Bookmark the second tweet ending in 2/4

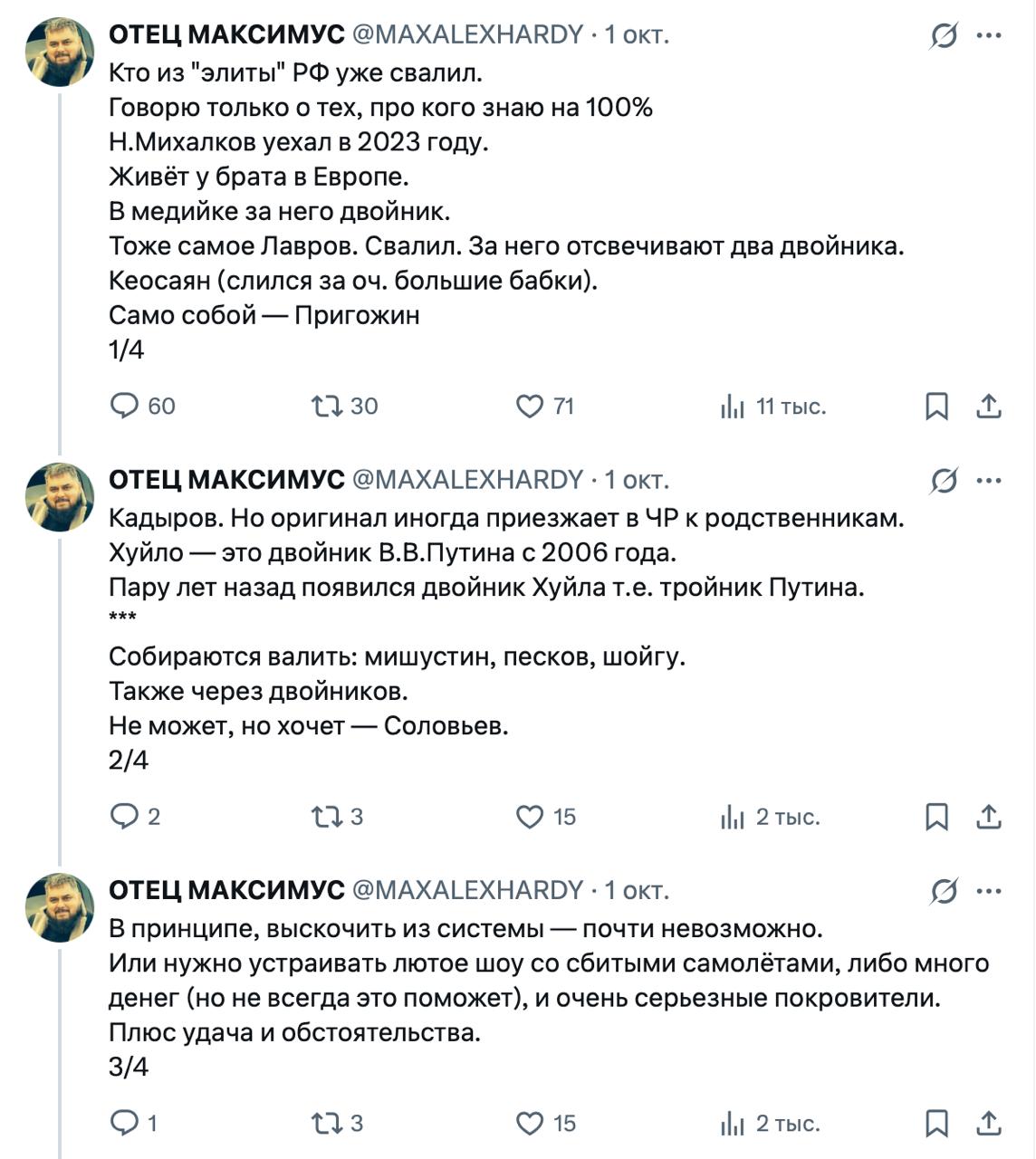pos(936,817)
